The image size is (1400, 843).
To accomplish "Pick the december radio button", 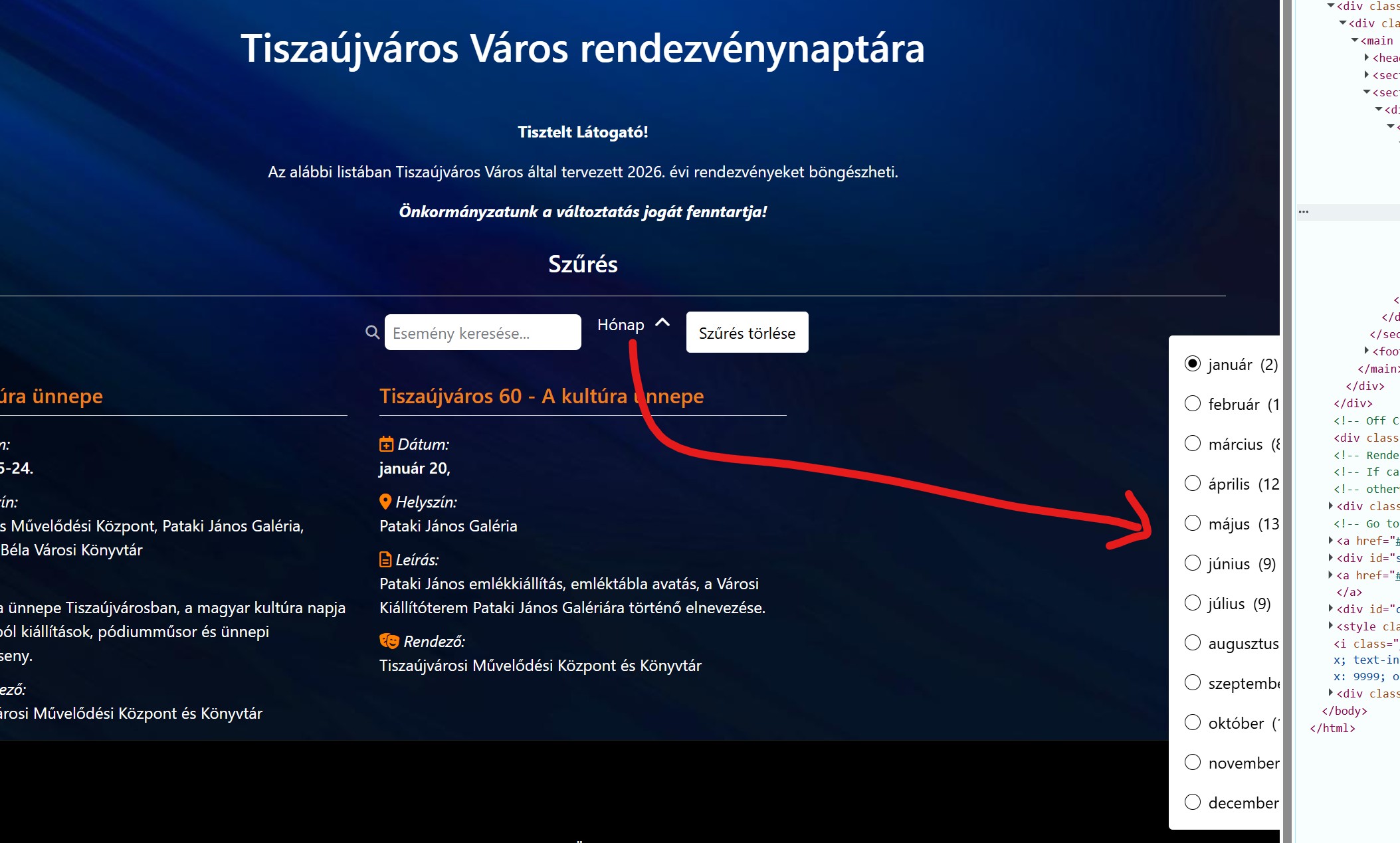I will pyautogui.click(x=1193, y=802).
